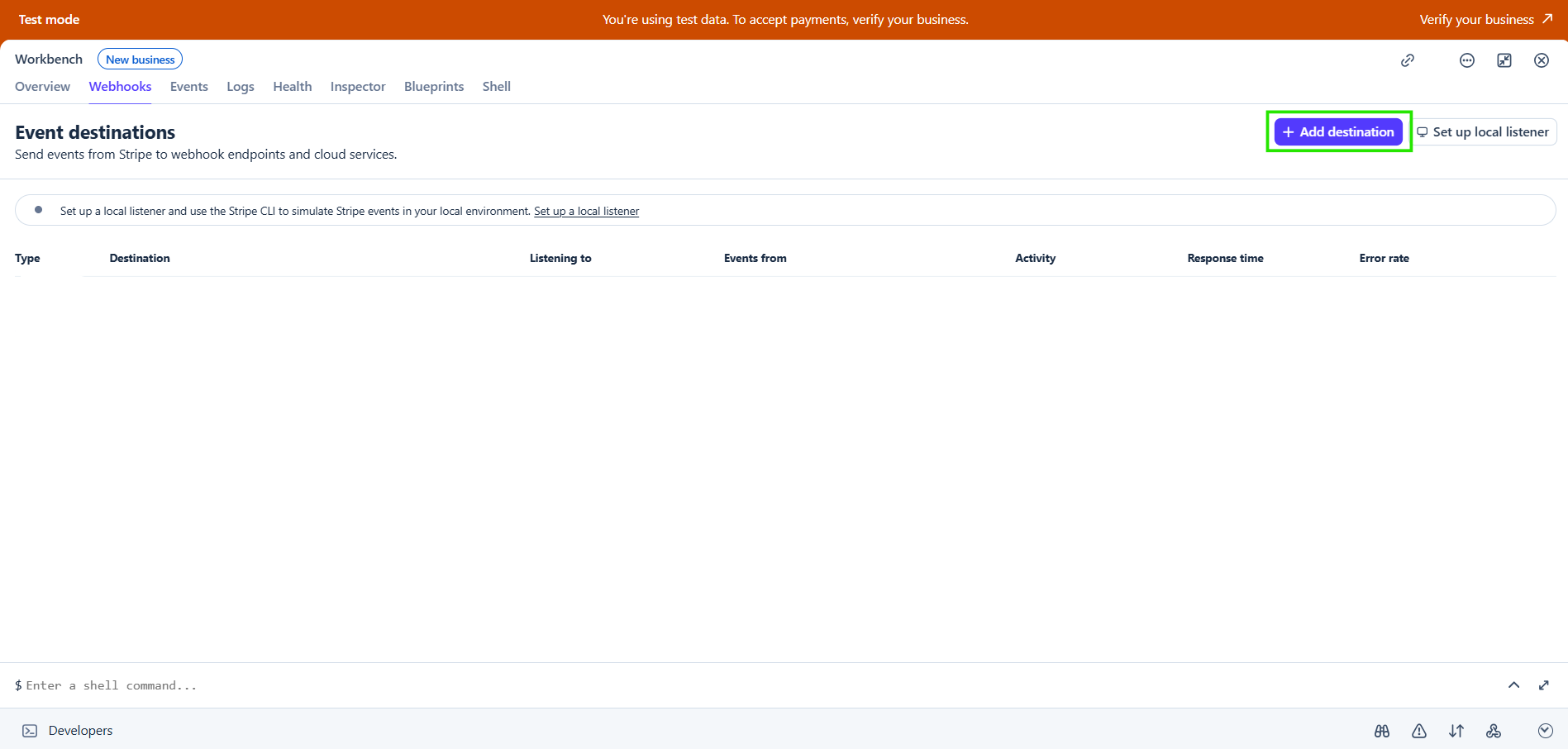Click the New business badge
This screenshot has width=1568, height=749.
coord(141,60)
